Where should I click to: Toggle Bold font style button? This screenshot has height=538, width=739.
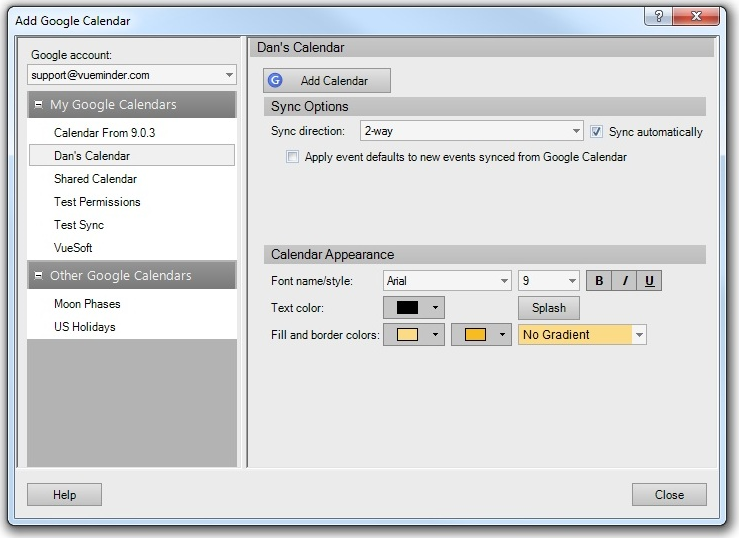pos(599,281)
